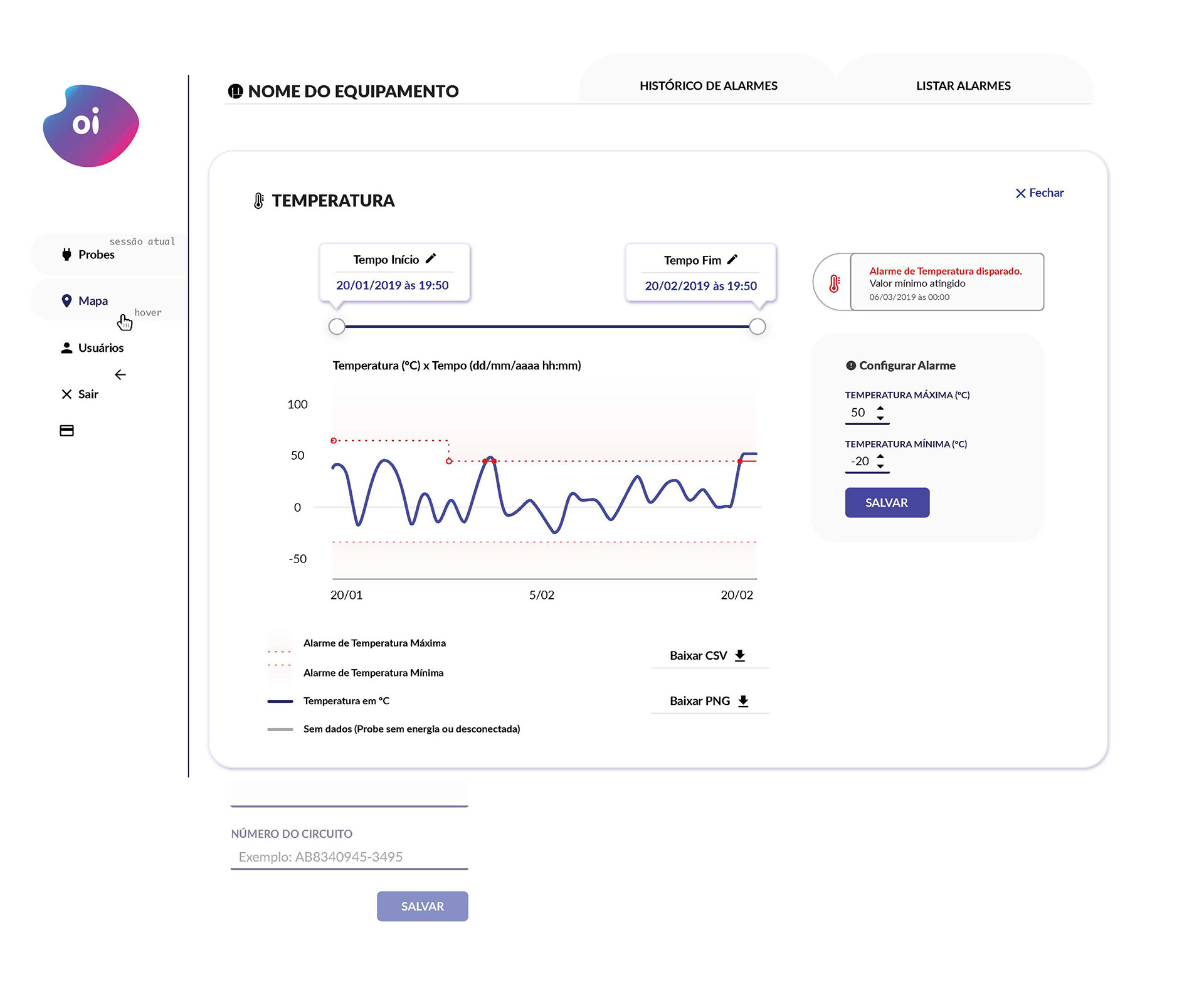Click the red thermometer alarm icon
This screenshot has height=987, width=1204.
click(834, 283)
